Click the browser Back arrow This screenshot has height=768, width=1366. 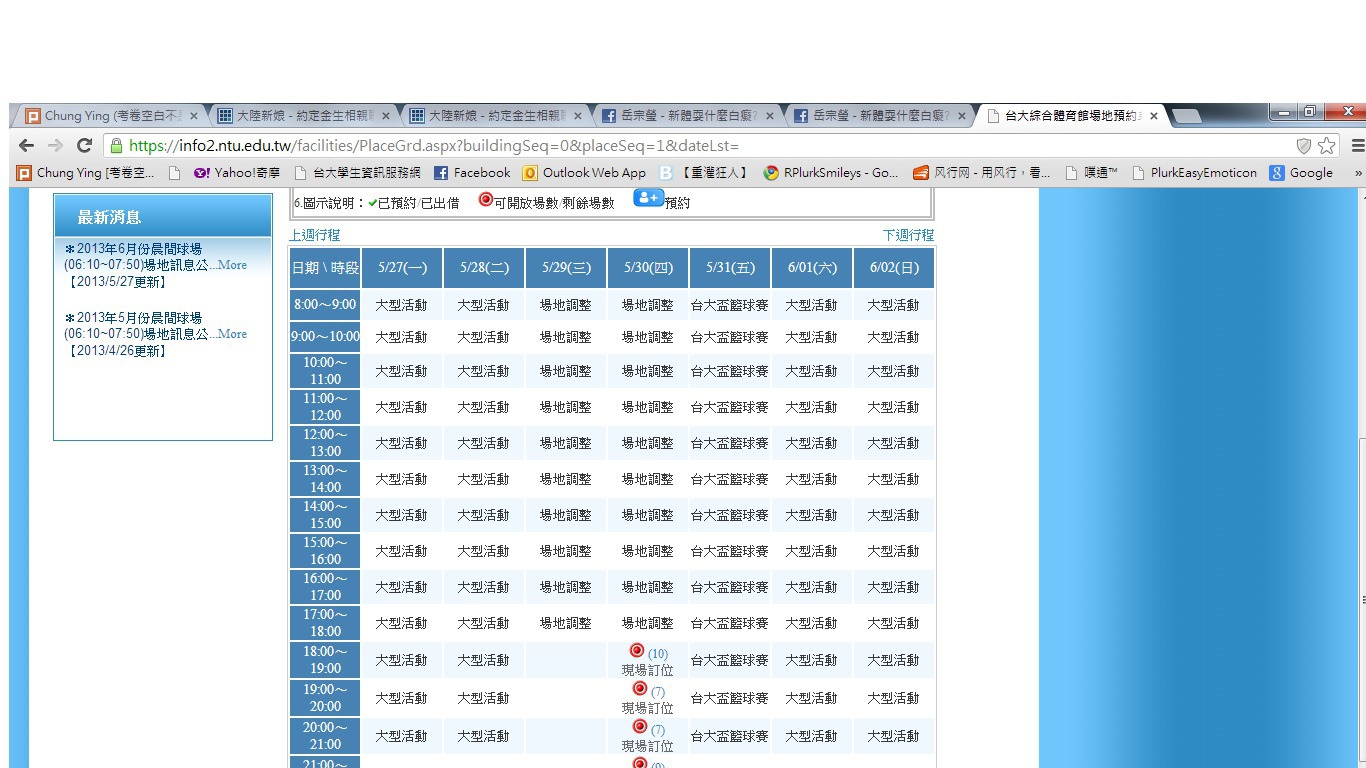click(26, 145)
